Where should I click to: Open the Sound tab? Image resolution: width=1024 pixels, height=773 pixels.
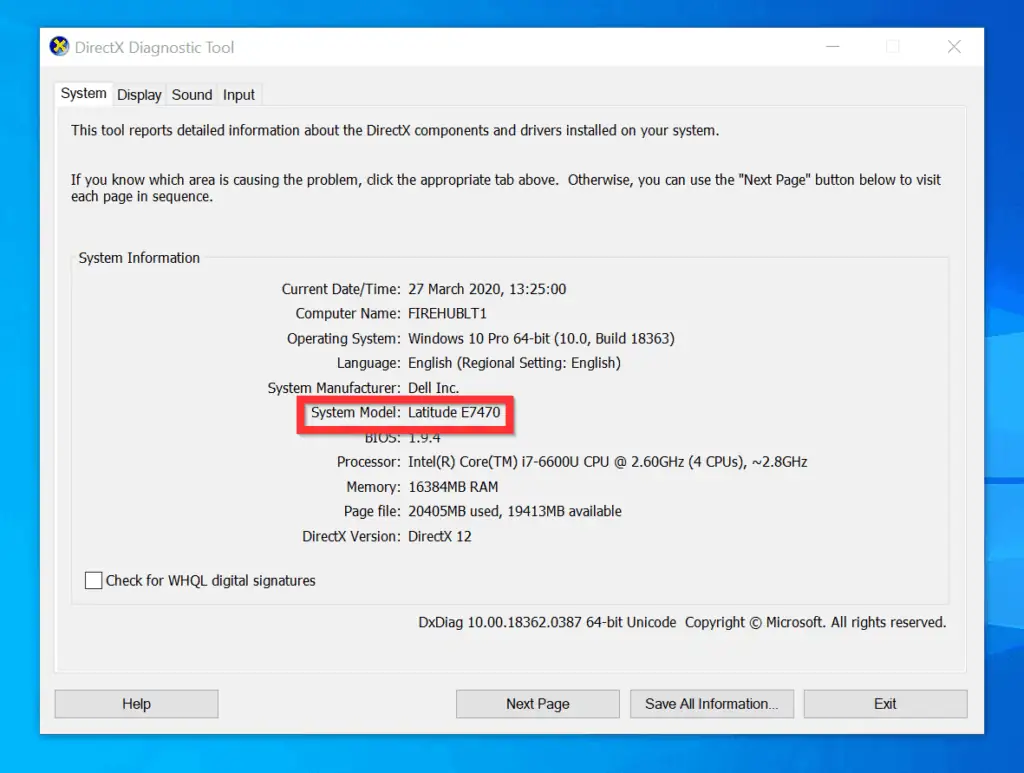191,94
